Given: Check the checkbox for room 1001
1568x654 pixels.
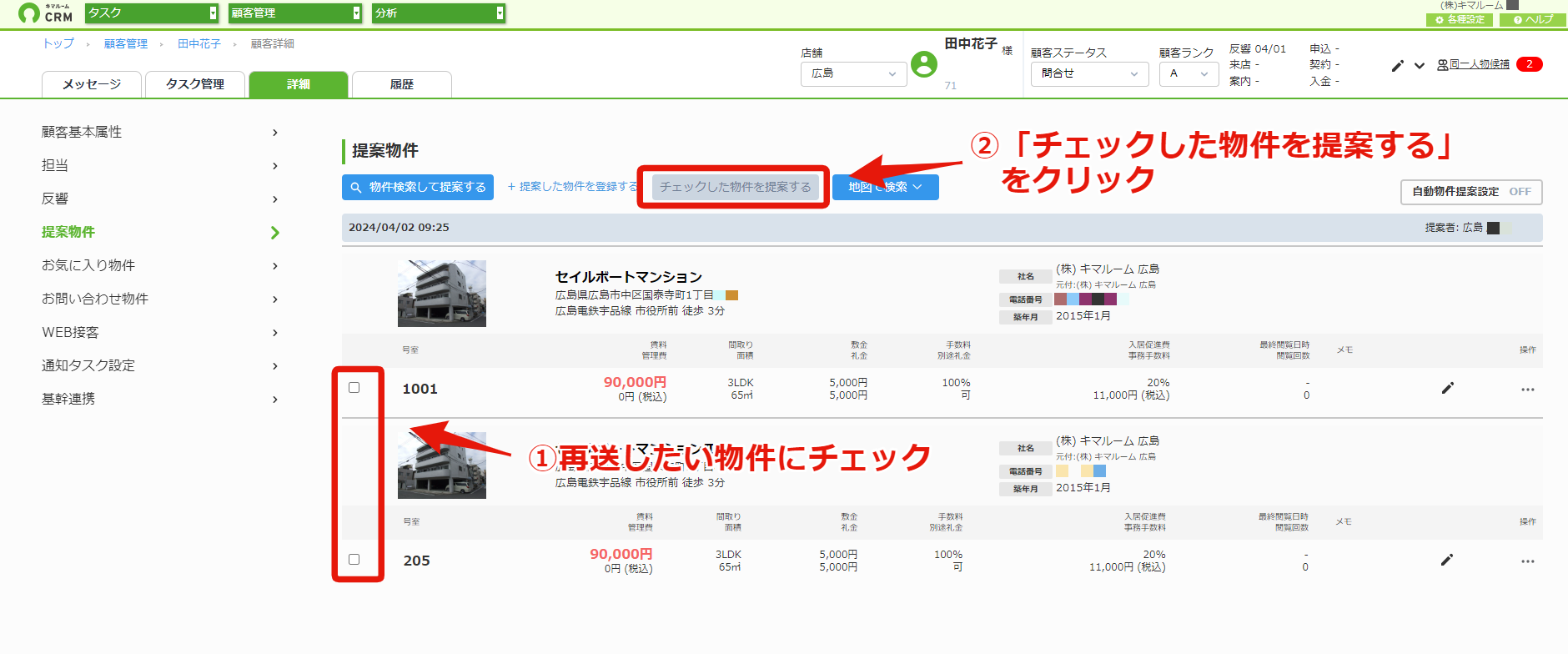Looking at the screenshot, I should [354, 388].
